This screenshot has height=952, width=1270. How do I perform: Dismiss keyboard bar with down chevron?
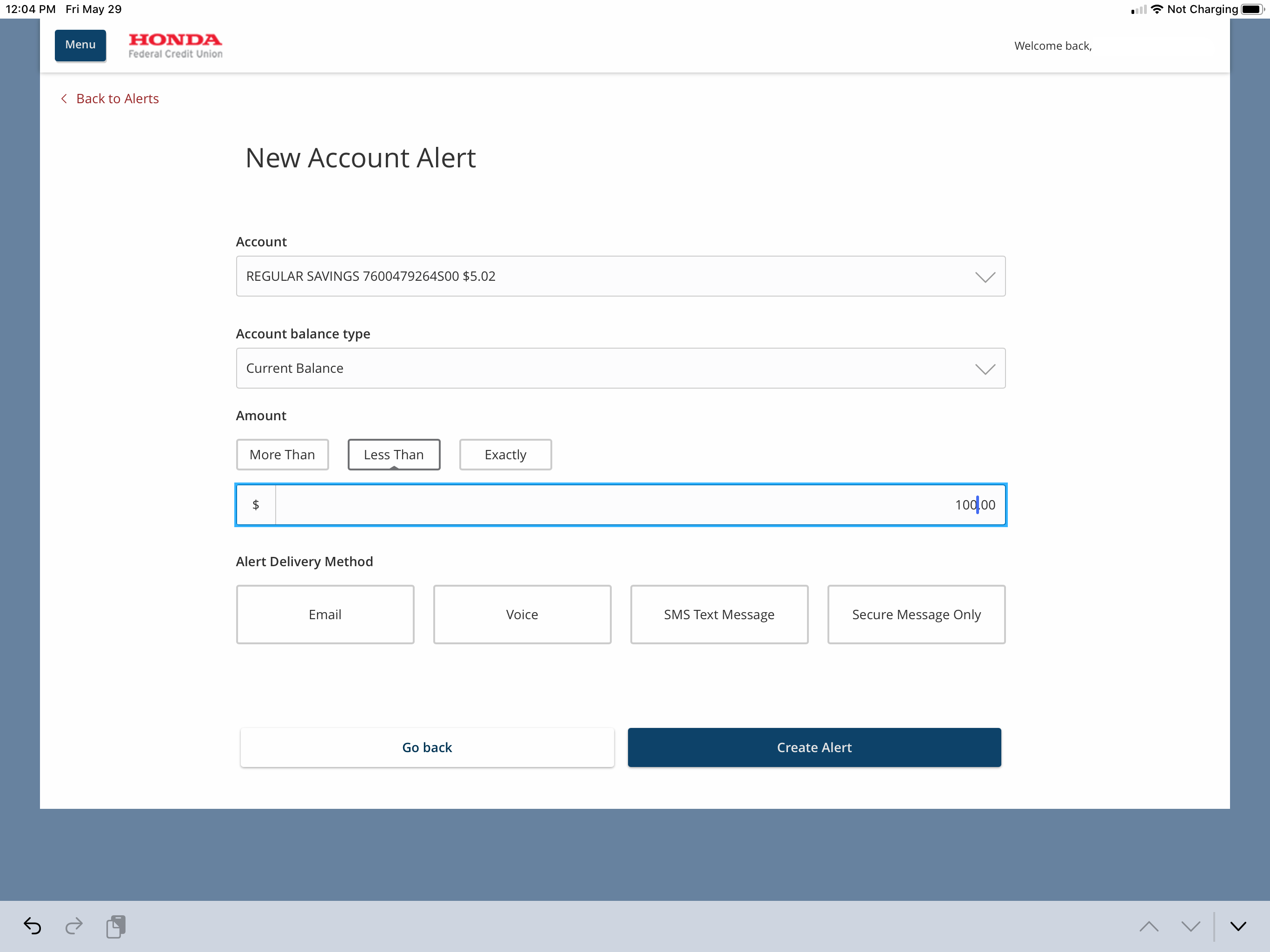1238,926
